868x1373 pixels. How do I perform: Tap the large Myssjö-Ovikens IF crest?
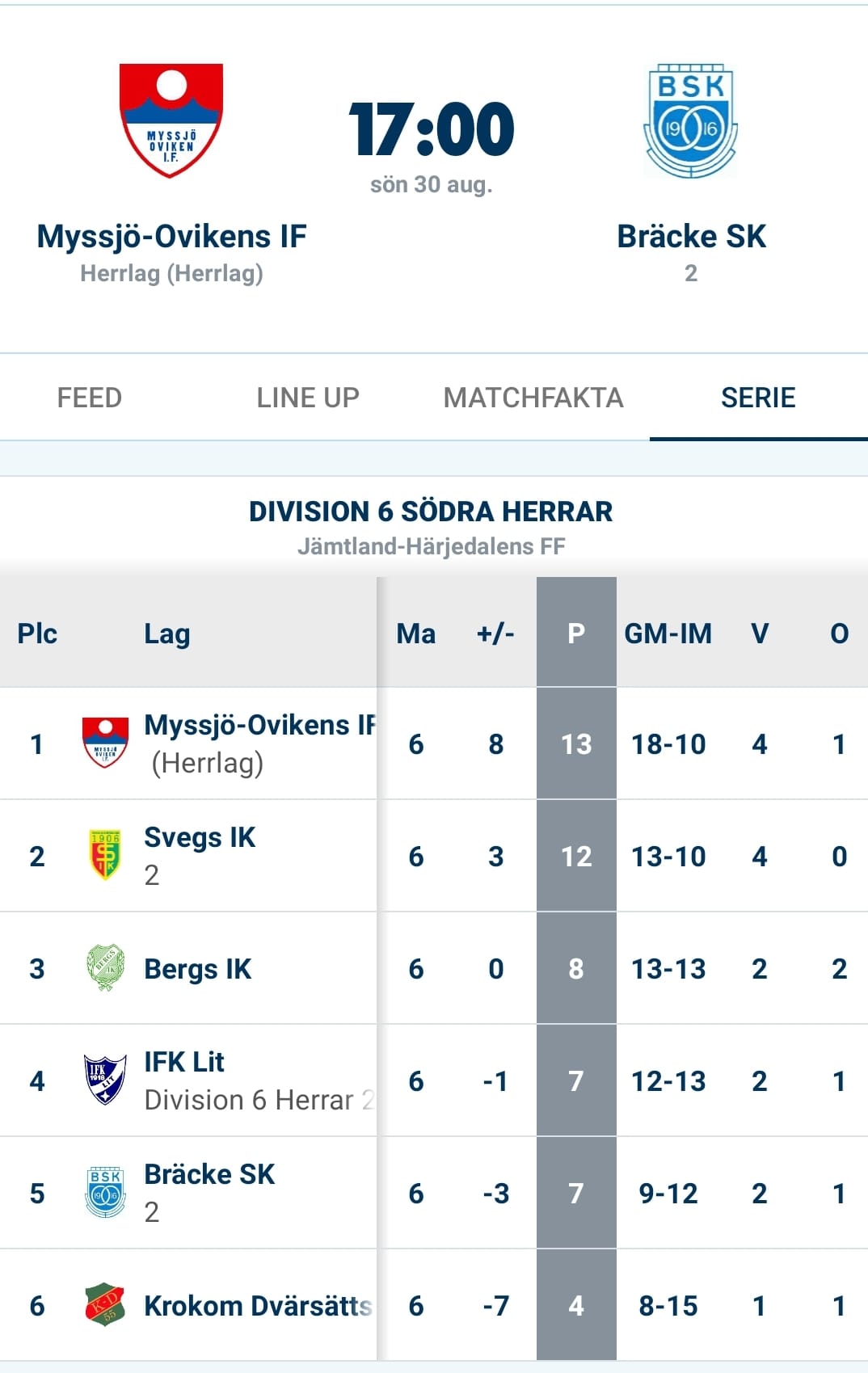(x=171, y=120)
